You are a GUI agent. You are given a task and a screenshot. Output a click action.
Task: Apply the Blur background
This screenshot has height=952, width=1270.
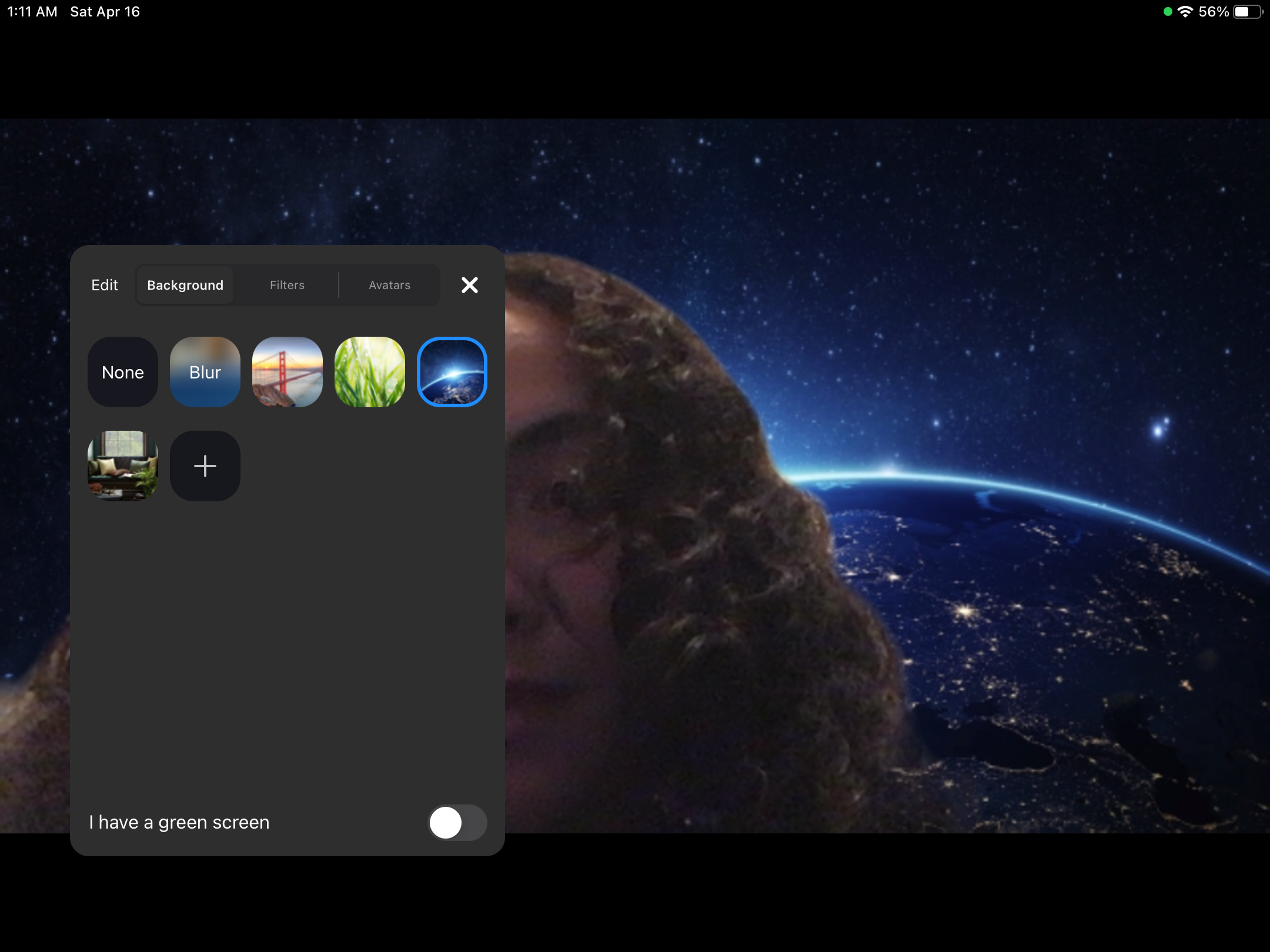[x=205, y=372]
